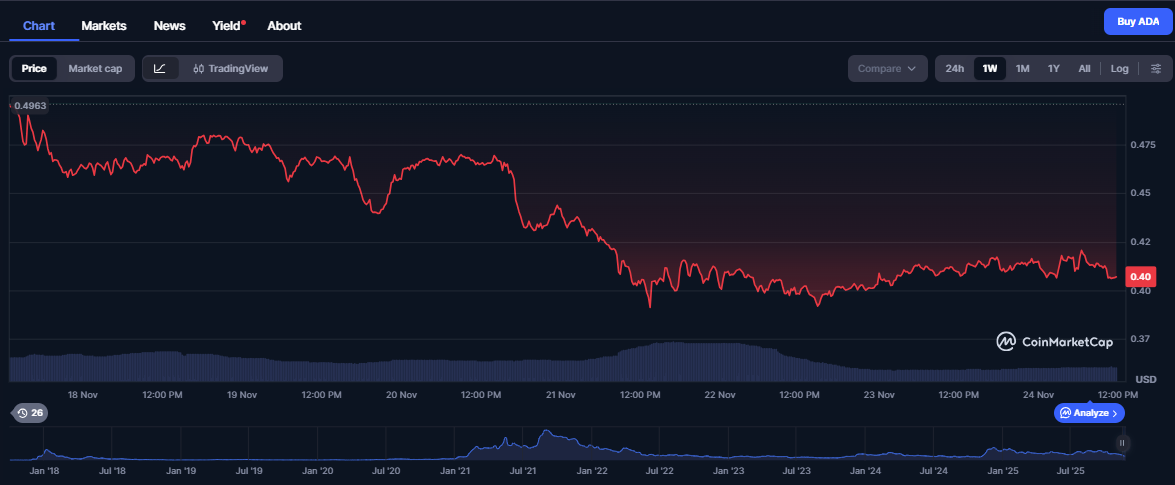Expand the Compare dropdown
This screenshot has height=485, width=1175.
coord(887,69)
